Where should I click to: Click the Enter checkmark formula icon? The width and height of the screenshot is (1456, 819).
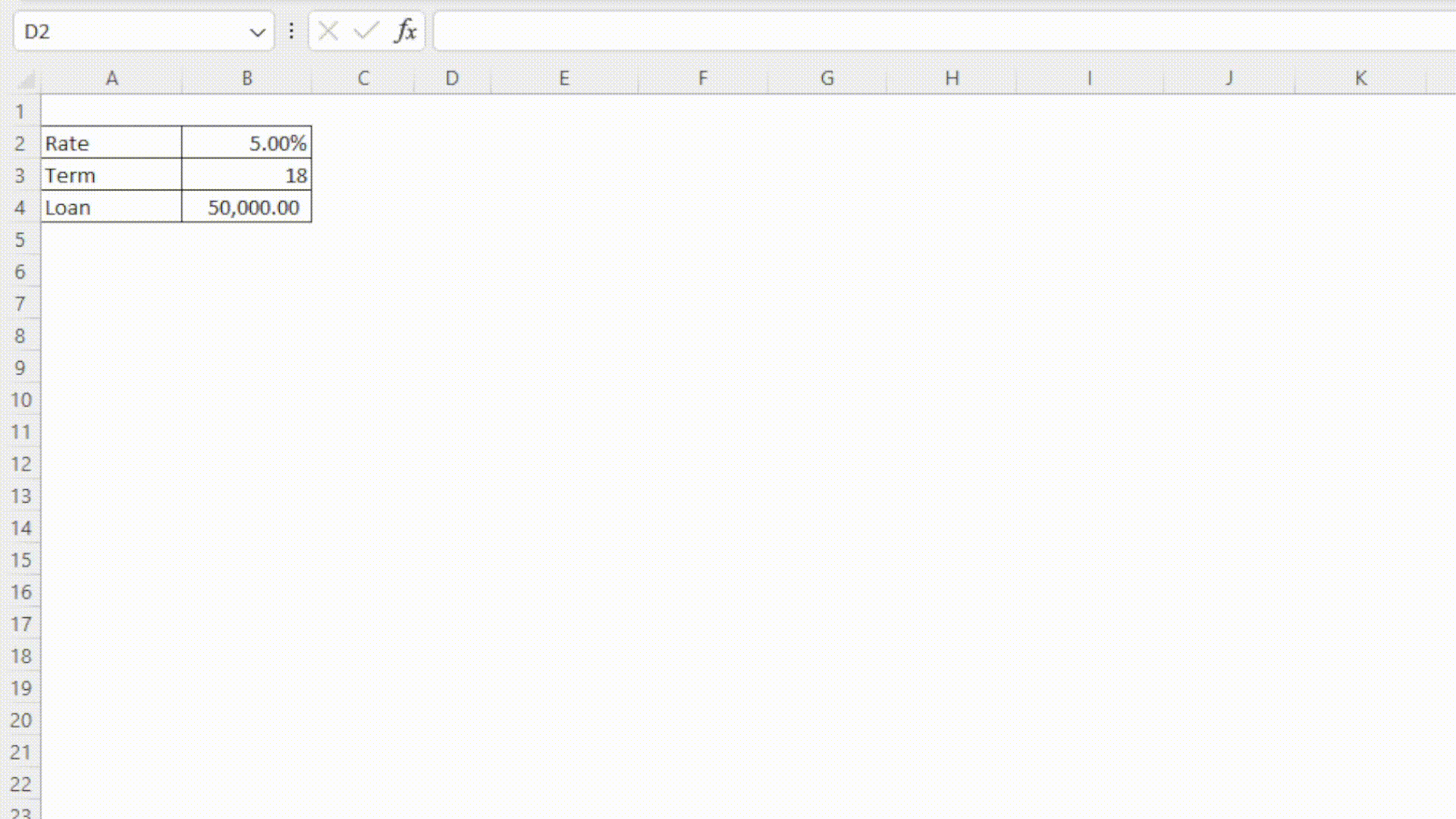tap(366, 31)
